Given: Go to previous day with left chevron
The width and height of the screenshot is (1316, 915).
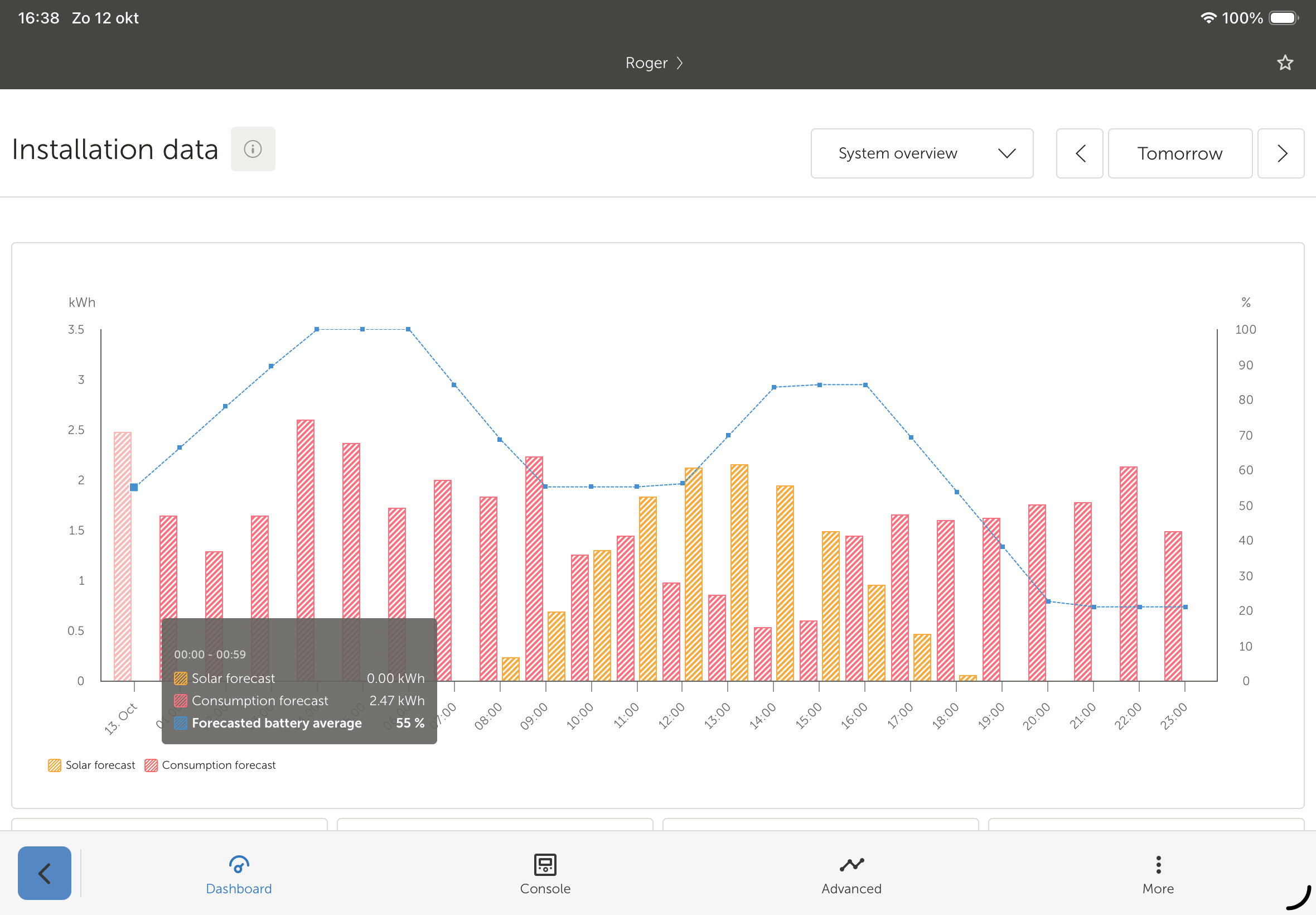Looking at the screenshot, I should pyautogui.click(x=1080, y=153).
